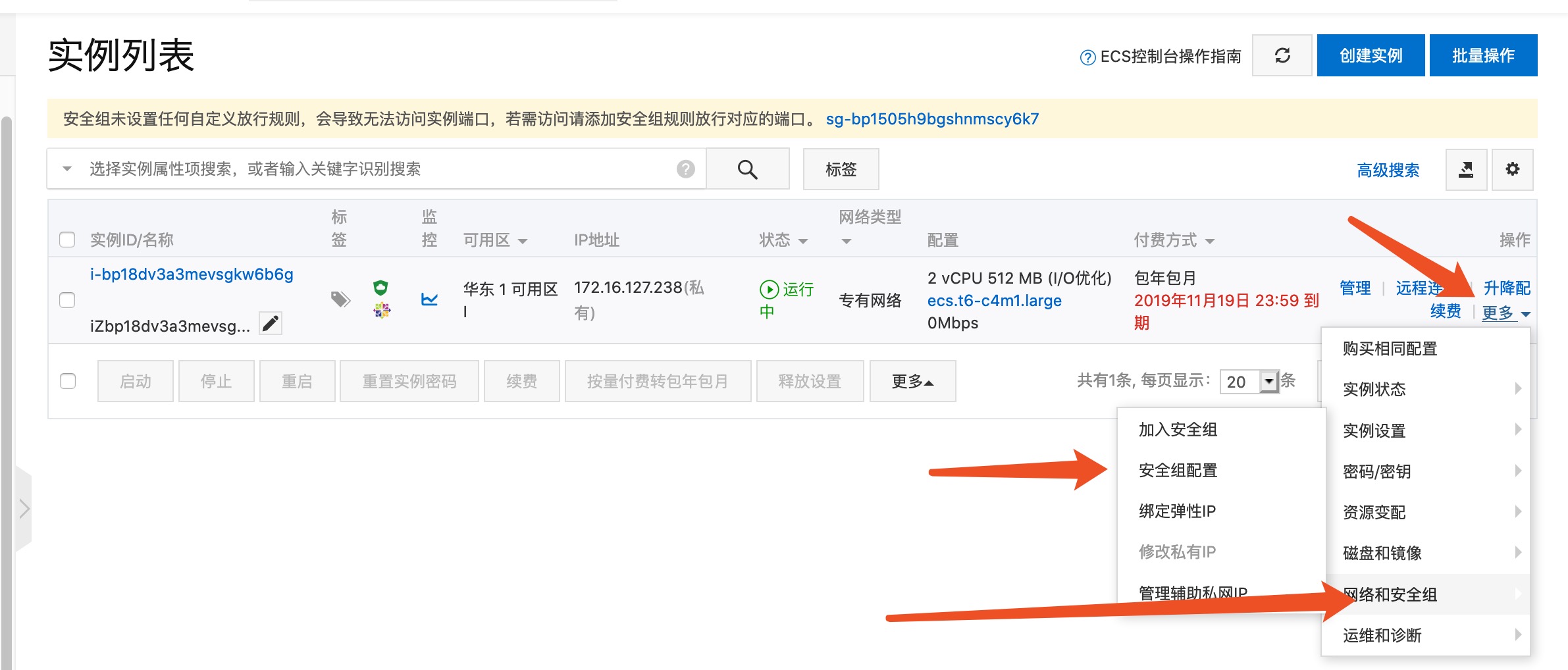Open the monitoring chart icon
The image size is (1568, 670).
coord(429,300)
